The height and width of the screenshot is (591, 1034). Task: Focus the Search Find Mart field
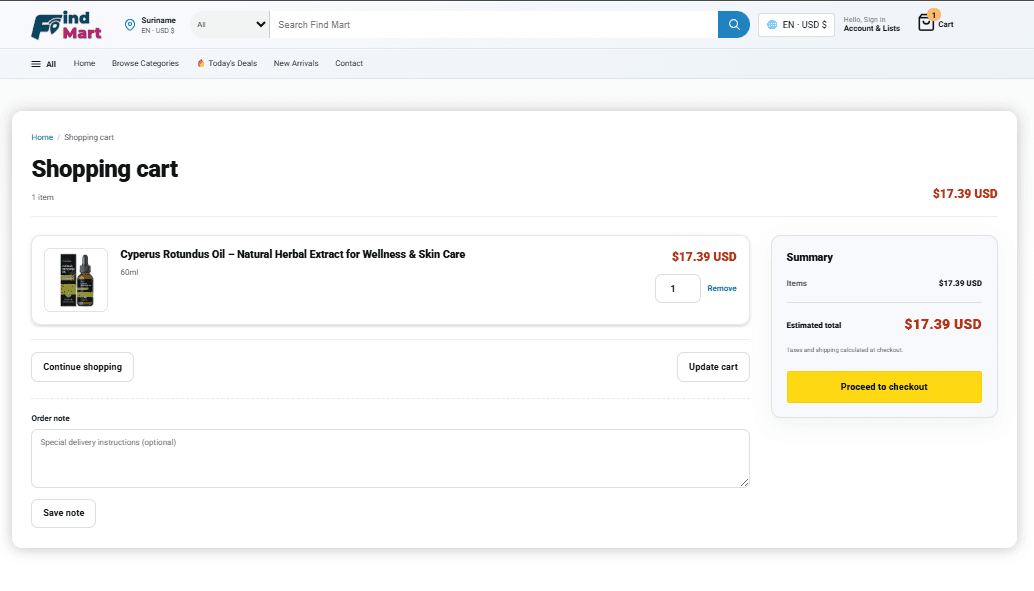pos(494,24)
